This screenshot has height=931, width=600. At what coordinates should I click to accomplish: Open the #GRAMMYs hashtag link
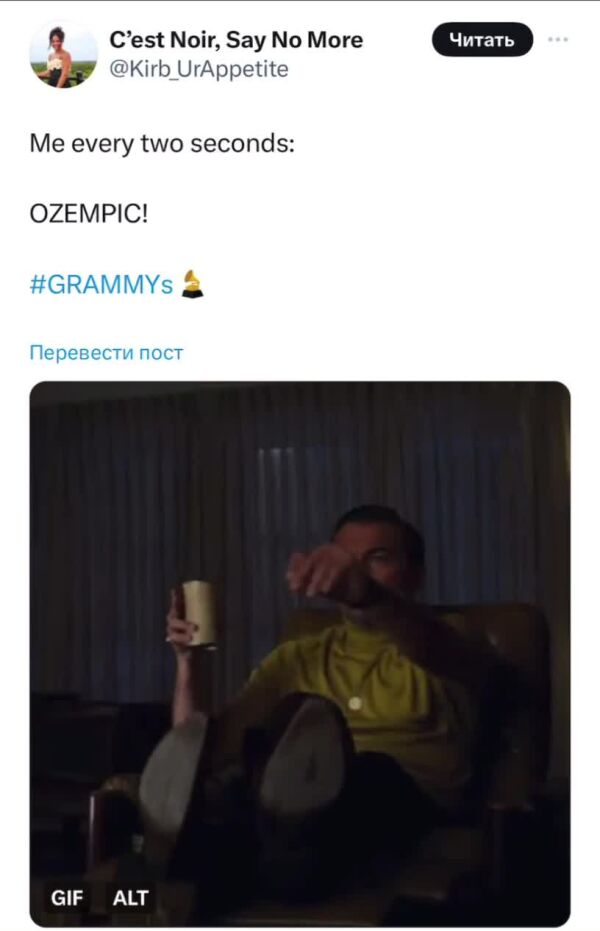tap(101, 284)
